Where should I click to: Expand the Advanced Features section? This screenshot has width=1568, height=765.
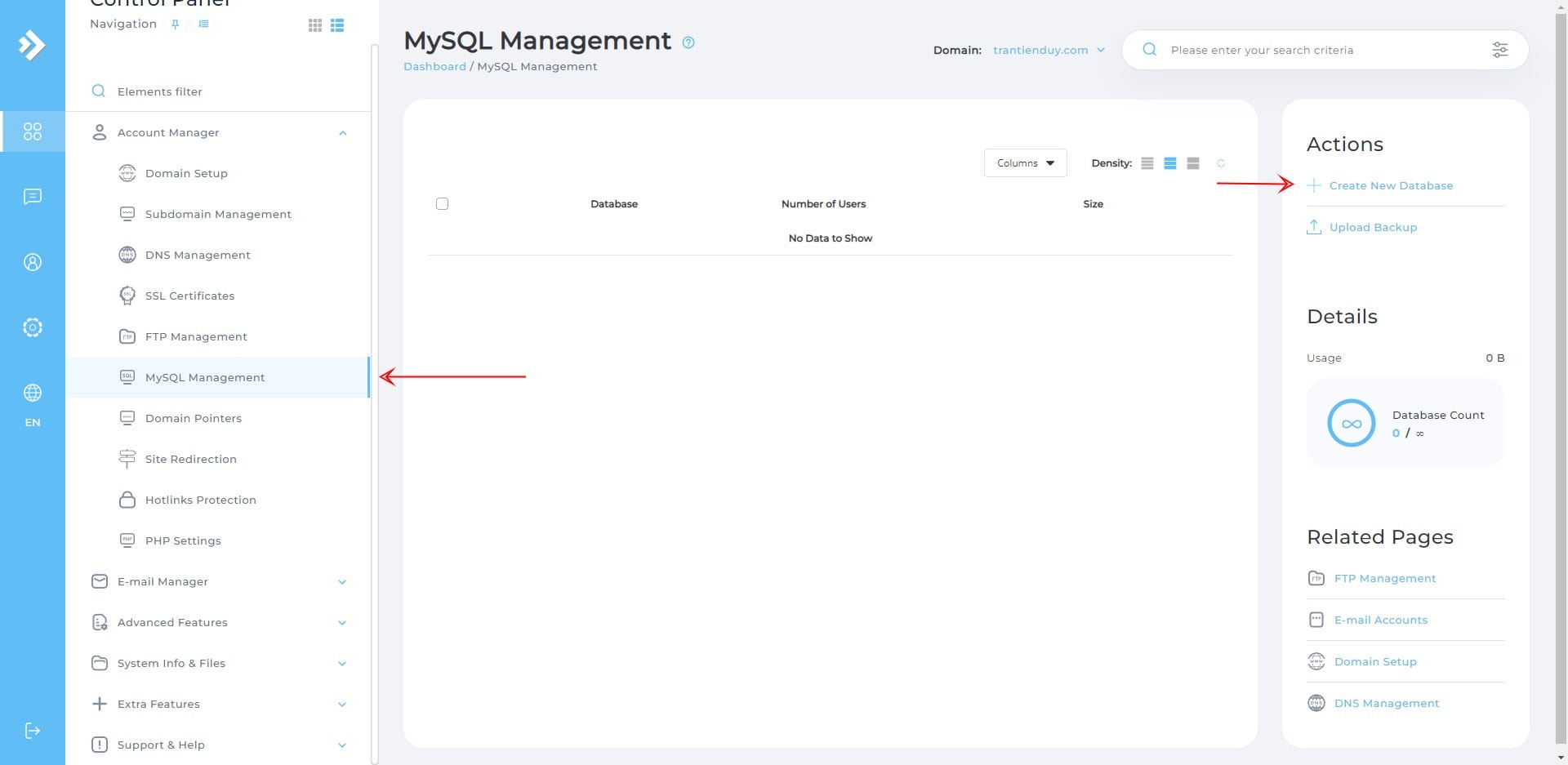218,622
